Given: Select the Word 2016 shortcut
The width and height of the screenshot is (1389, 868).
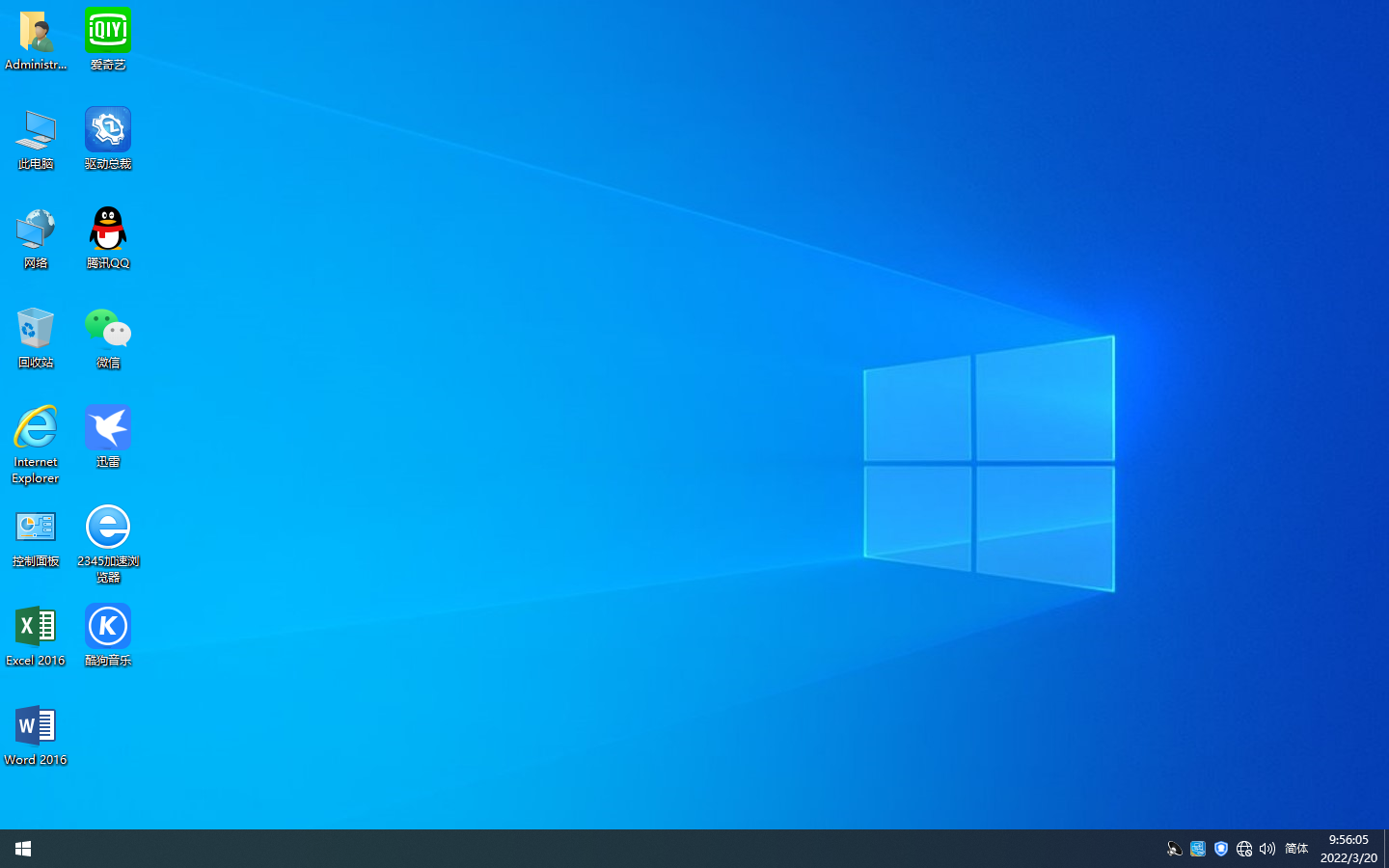Looking at the screenshot, I should (36, 735).
